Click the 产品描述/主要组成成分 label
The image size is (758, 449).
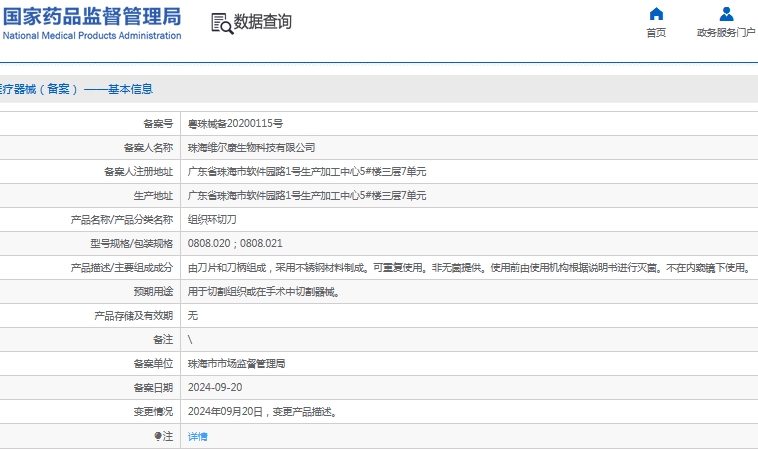(122, 268)
